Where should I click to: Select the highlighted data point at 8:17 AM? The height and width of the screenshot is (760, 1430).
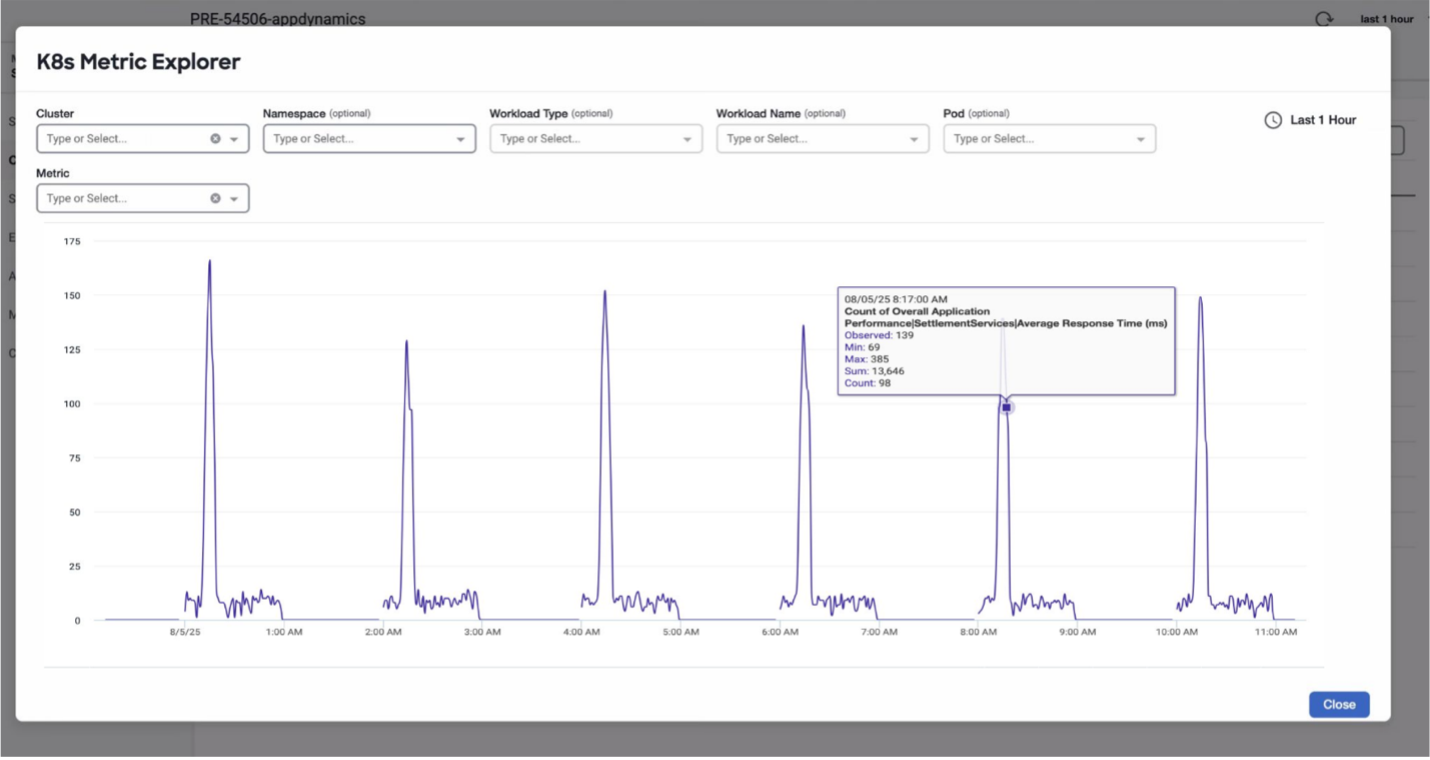[1006, 407]
